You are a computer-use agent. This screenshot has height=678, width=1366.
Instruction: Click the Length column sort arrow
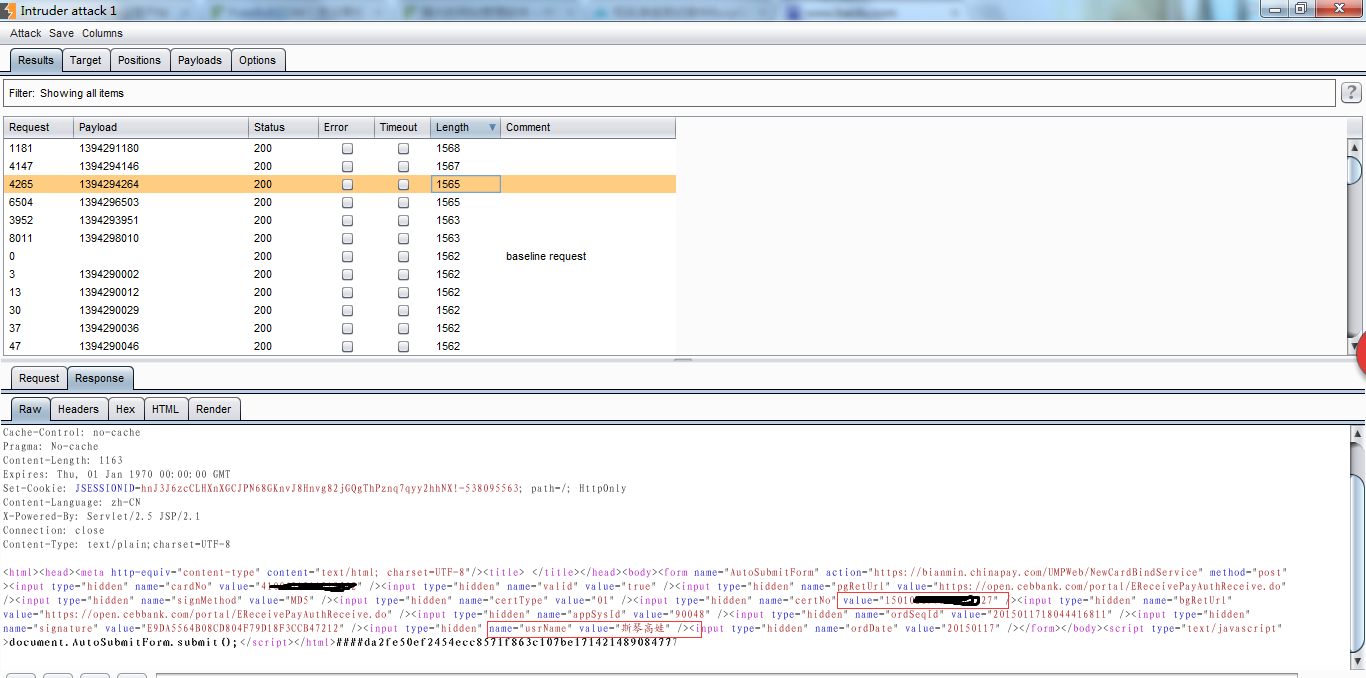click(x=492, y=127)
